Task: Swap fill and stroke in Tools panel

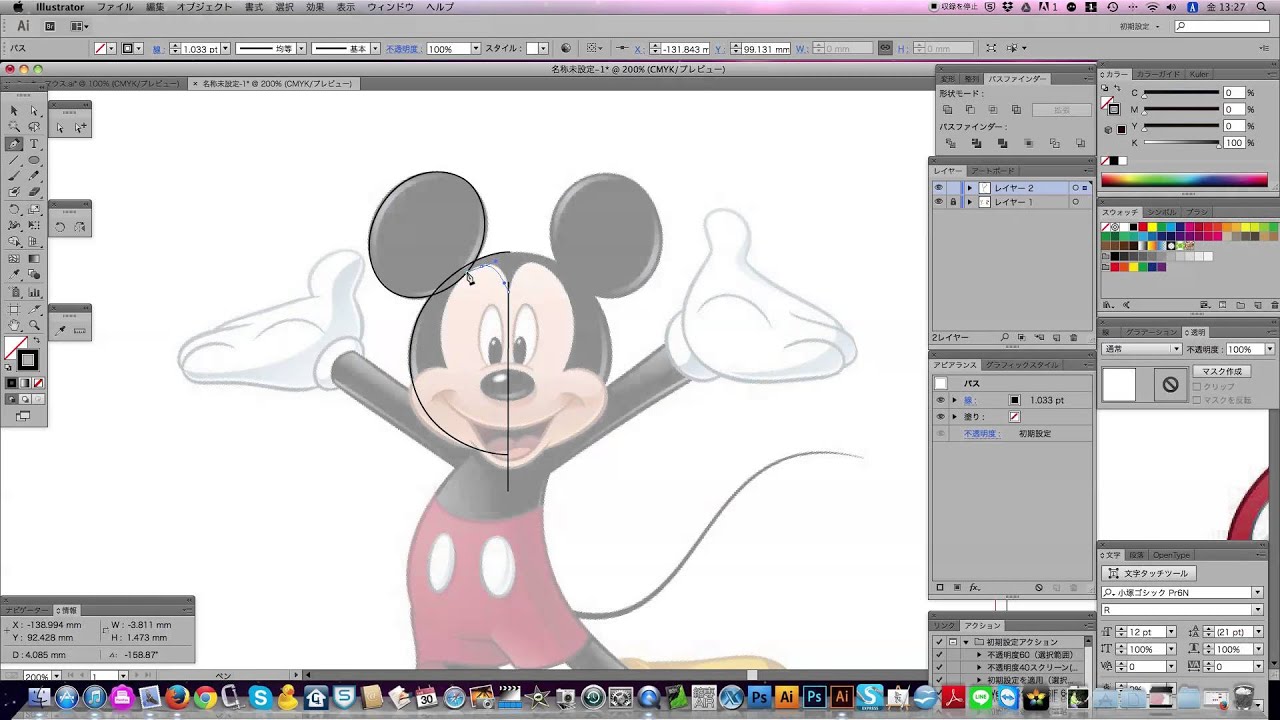Action: (37, 342)
